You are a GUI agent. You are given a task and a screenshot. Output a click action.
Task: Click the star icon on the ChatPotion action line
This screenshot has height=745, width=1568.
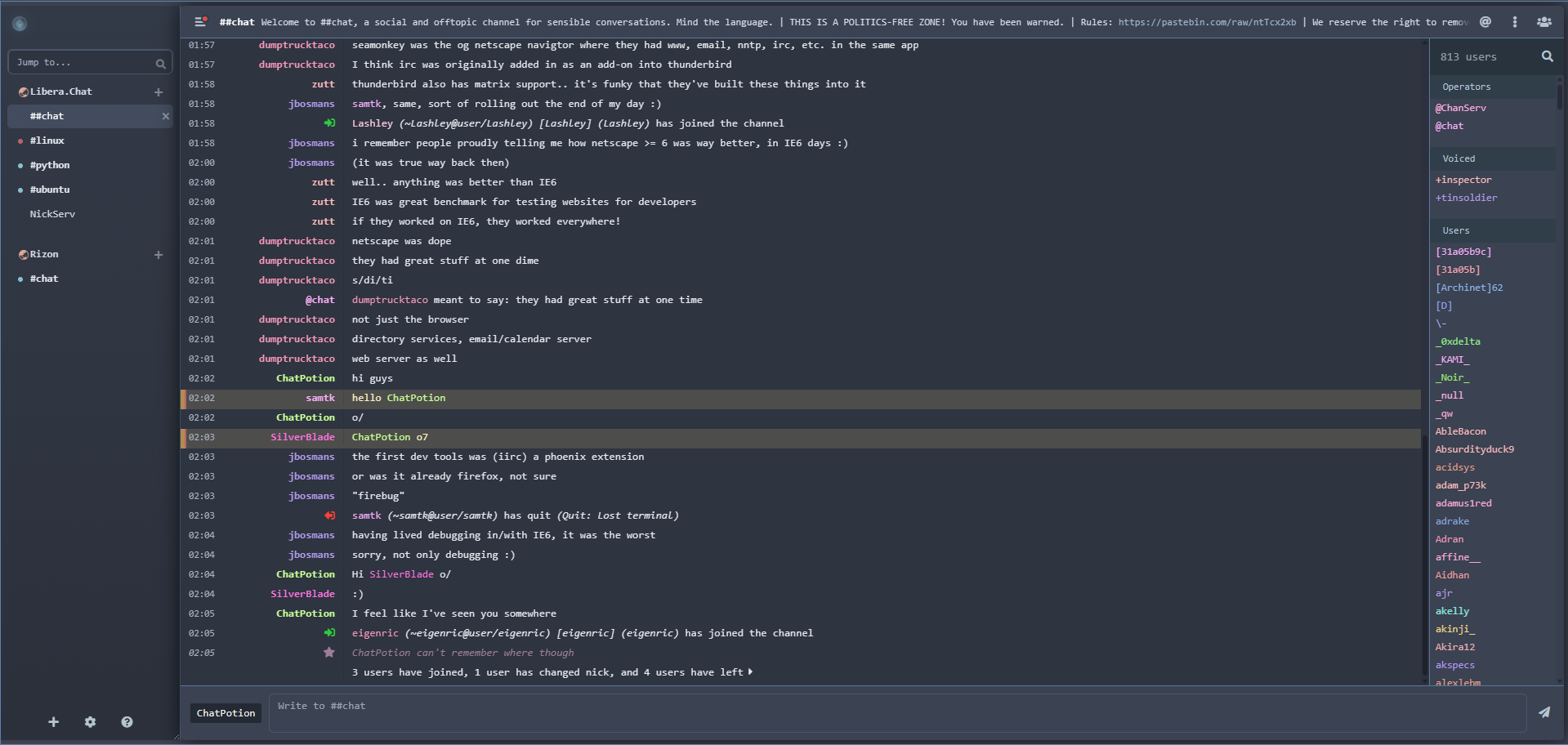[x=329, y=653]
